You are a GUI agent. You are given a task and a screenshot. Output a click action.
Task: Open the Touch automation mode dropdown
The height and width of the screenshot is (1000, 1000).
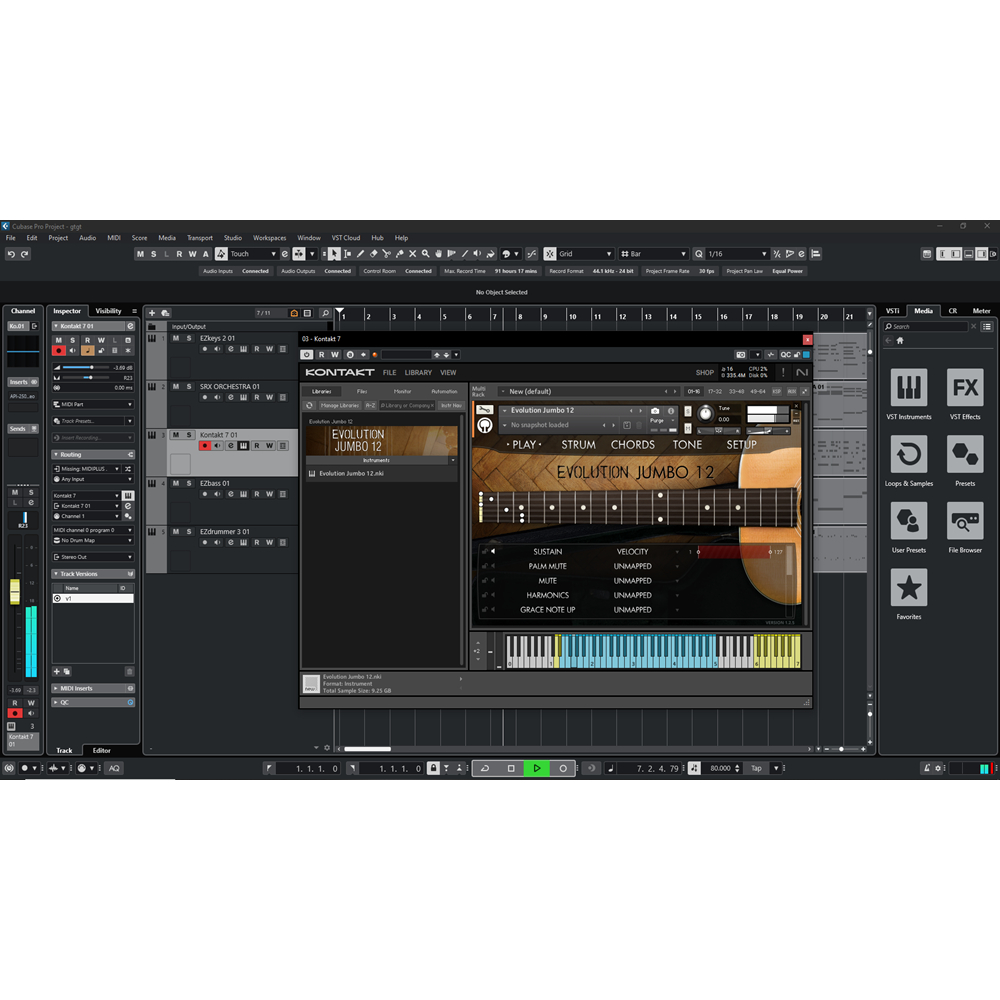(253, 254)
